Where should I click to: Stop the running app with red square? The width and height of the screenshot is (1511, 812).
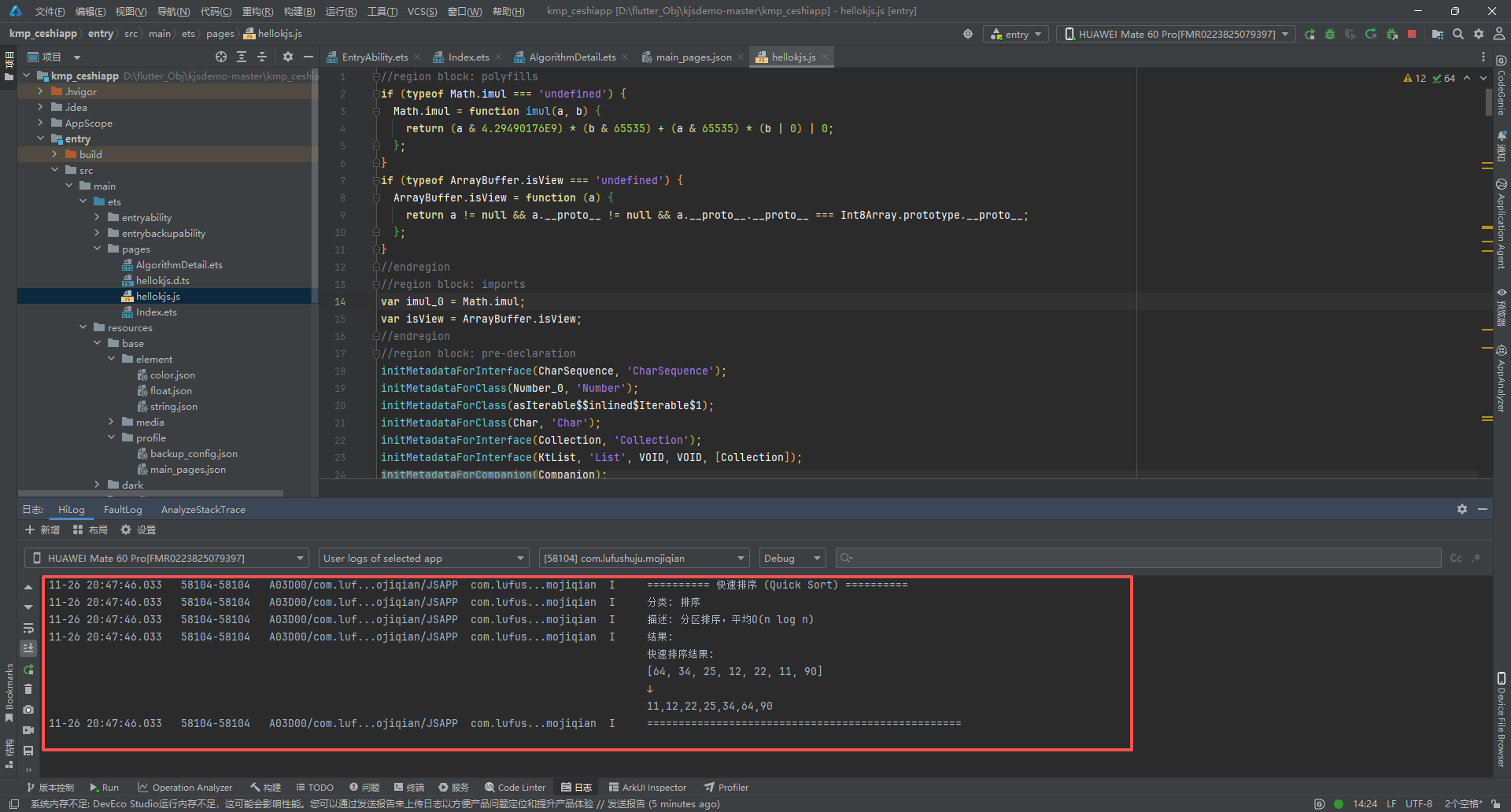[1412, 34]
